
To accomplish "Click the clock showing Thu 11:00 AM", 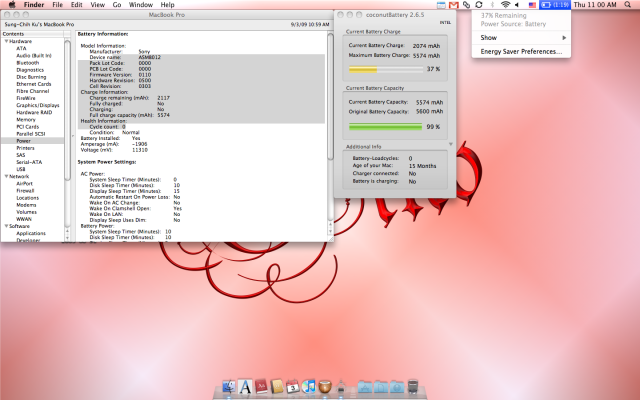I will [x=595, y=5].
